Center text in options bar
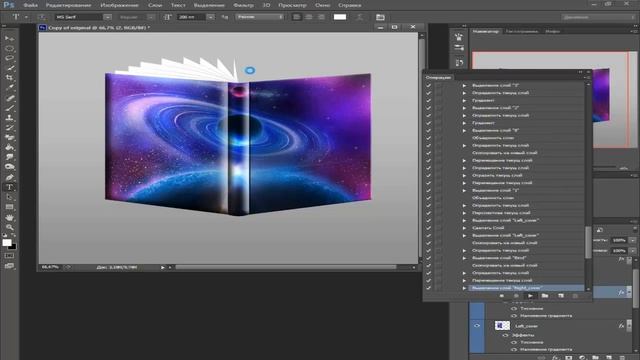The width and height of the screenshot is (640, 360). pos(309,17)
